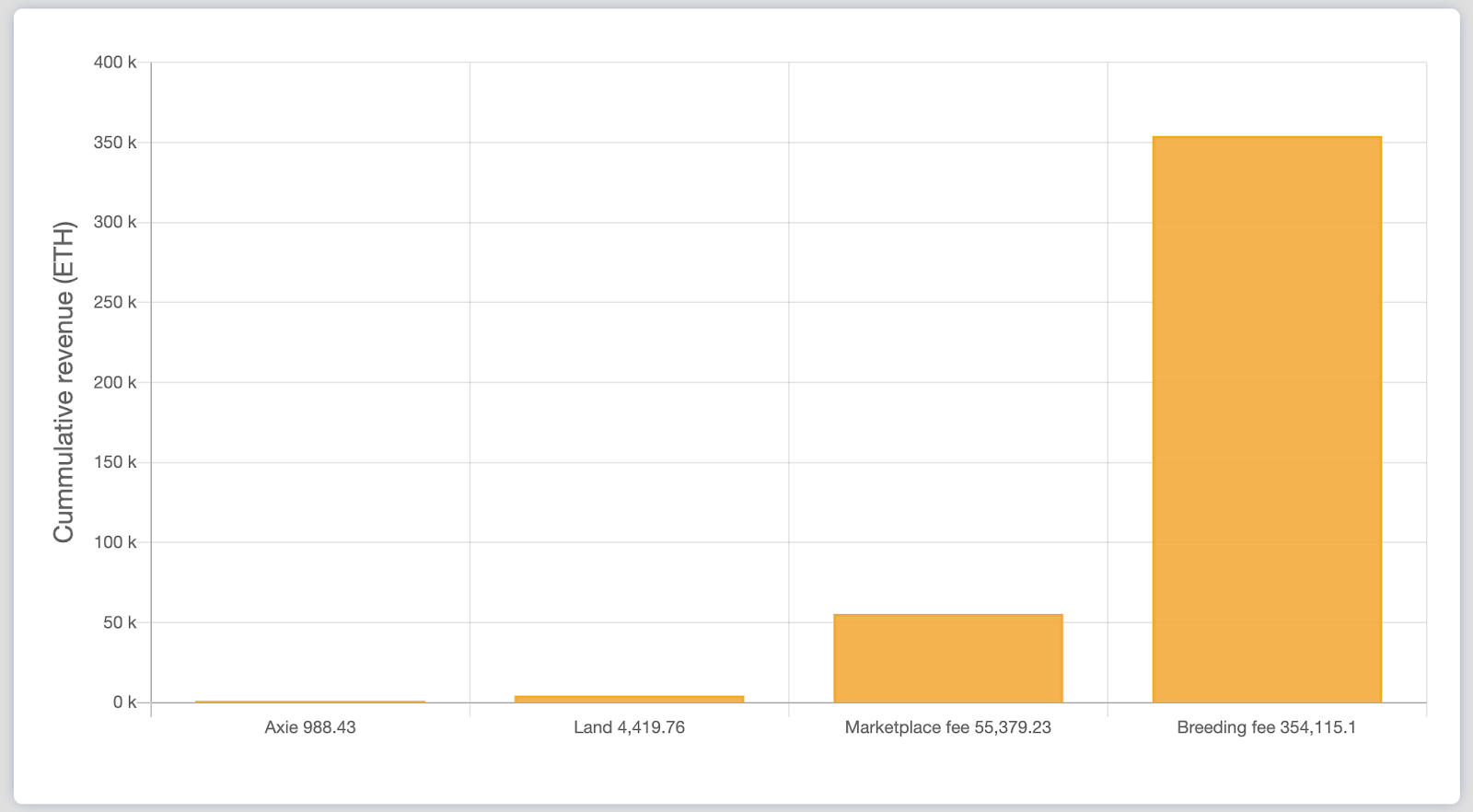The width and height of the screenshot is (1473, 812).
Task: Select the 'Land 4,419.76' axis label
Action: click(x=630, y=727)
